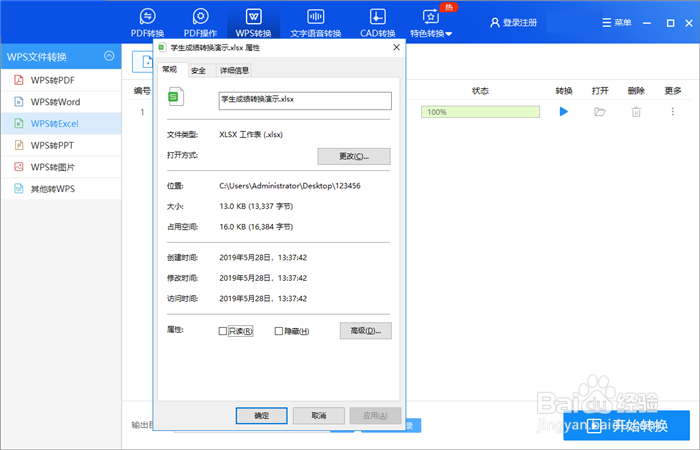Click the 删除 column header
The image size is (700, 450).
pyautogui.click(x=636, y=91)
